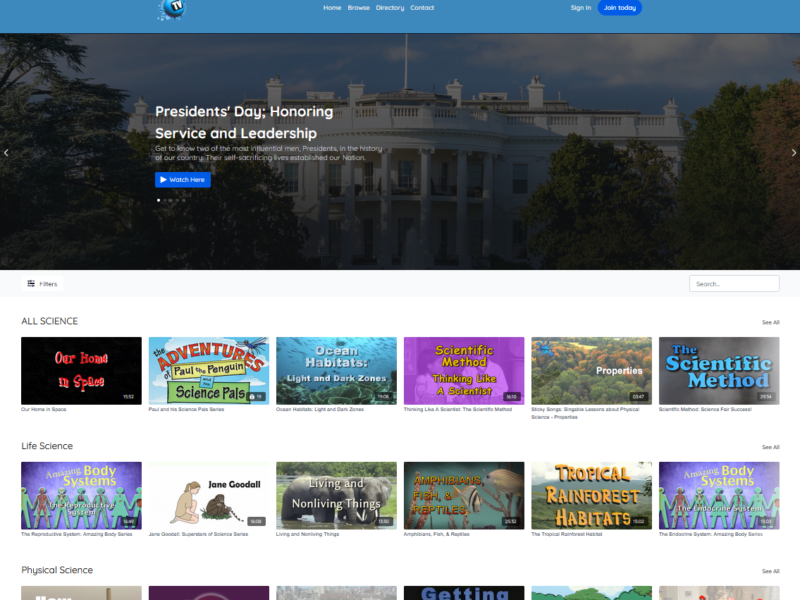Open the Browse menu item
This screenshot has height=600, width=800.
pos(359,8)
